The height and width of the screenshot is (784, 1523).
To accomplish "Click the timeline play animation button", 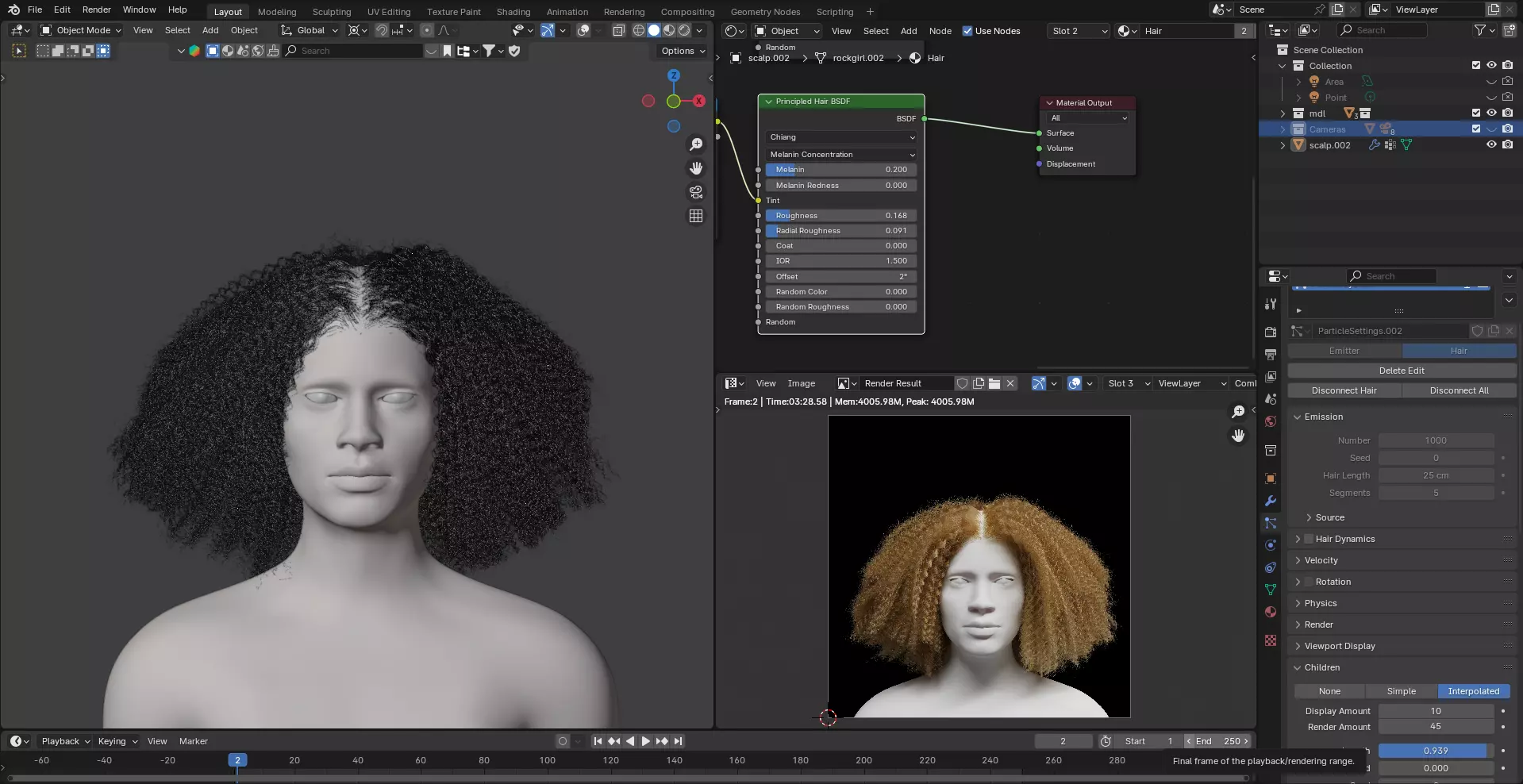I will pyautogui.click(x=645, y=741).
